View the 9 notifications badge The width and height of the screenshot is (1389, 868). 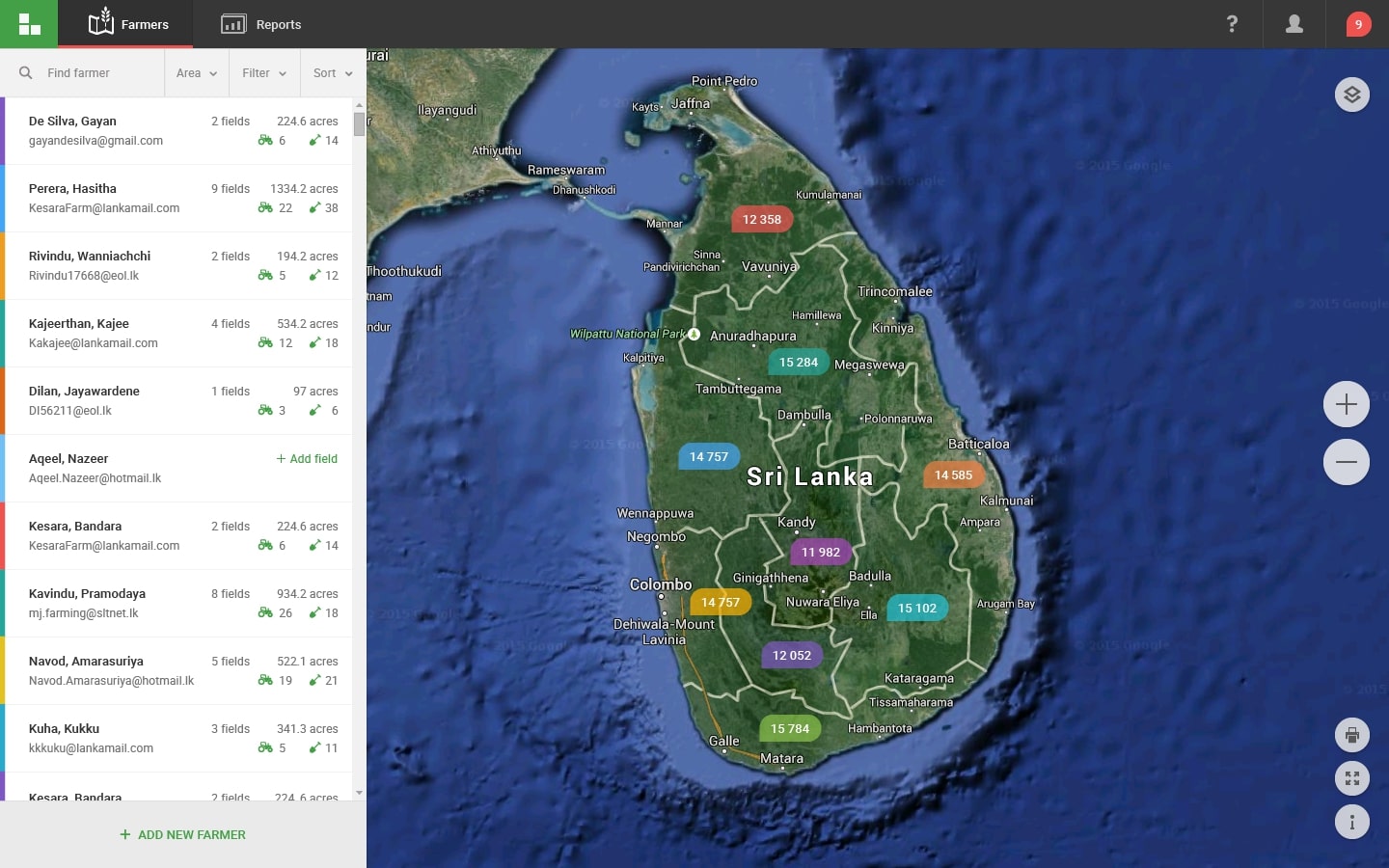(x=1358, y=24)
